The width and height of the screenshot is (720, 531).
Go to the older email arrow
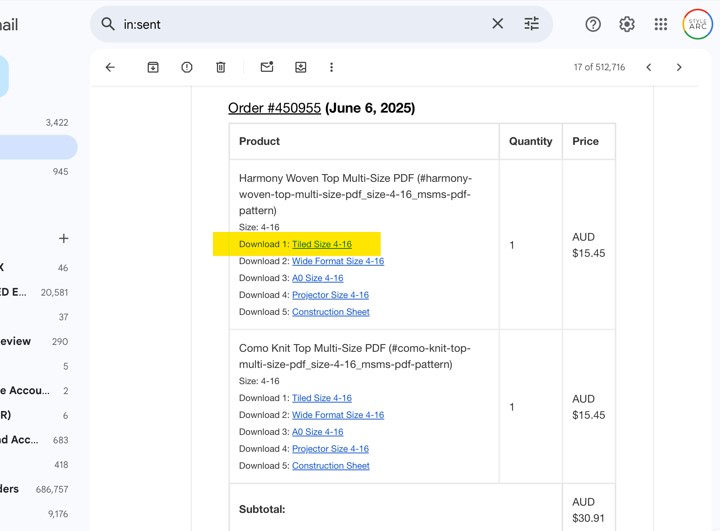click(x=679, y=68)
